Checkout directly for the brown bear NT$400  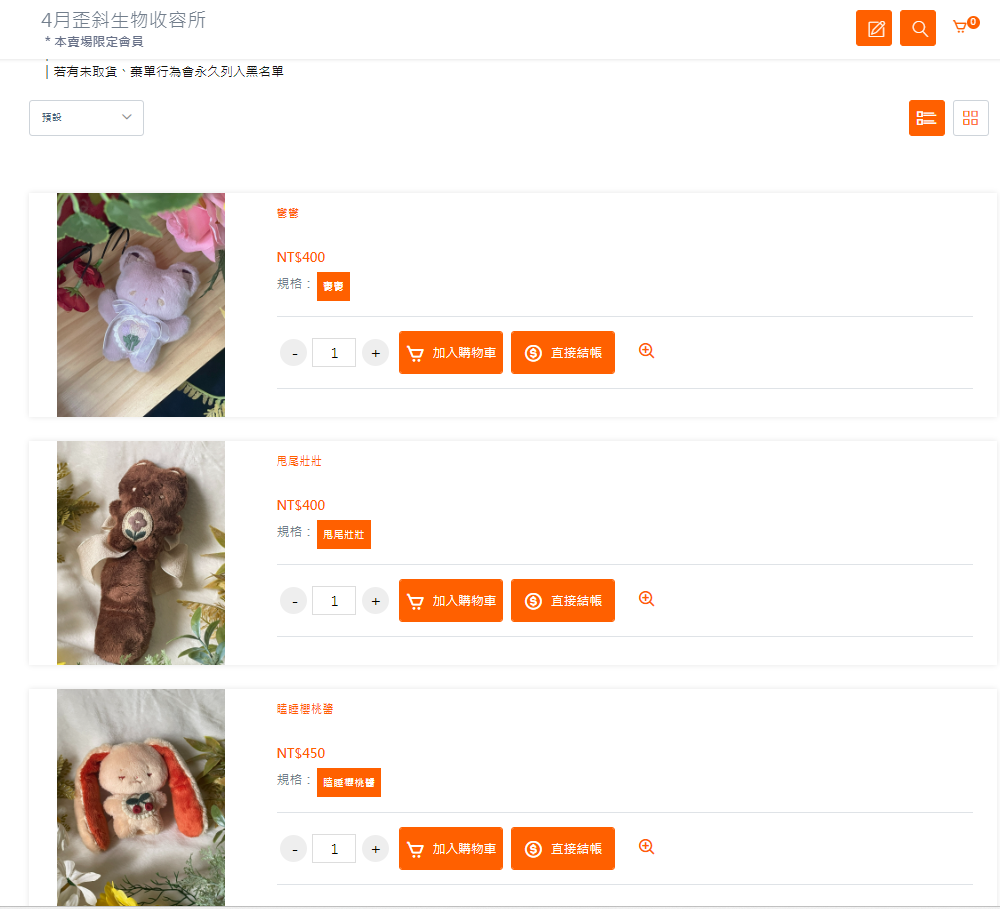click(x=562, y=601)
